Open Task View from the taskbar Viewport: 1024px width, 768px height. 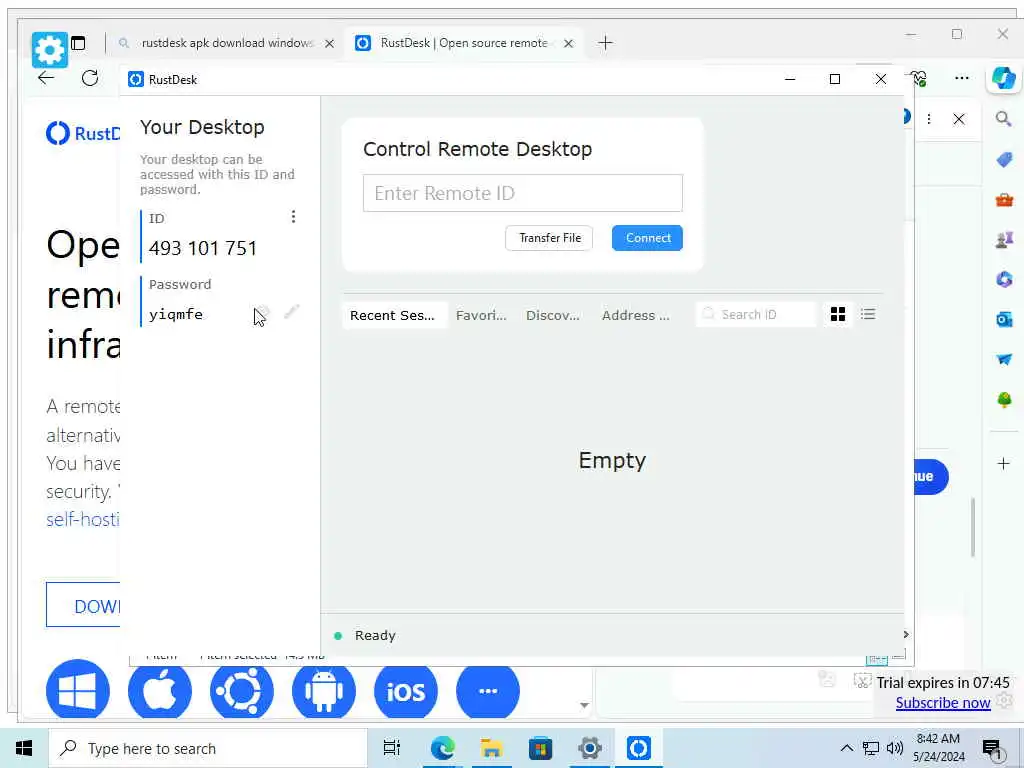[392, 748]
